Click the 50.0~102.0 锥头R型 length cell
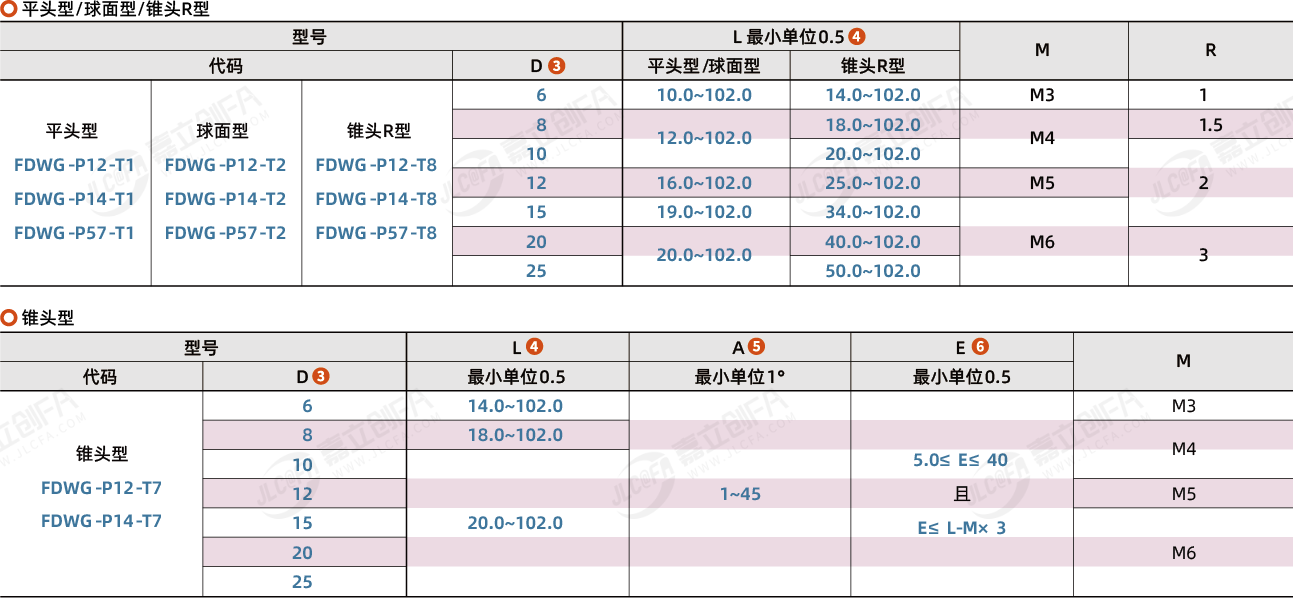1293x598 pixels. point(873,271)
